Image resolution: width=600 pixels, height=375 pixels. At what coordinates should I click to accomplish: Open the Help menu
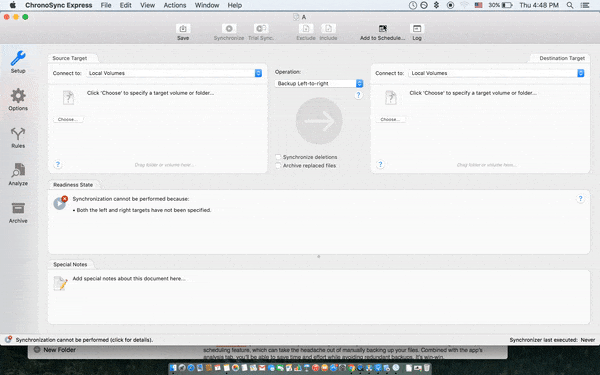point(235,5)
